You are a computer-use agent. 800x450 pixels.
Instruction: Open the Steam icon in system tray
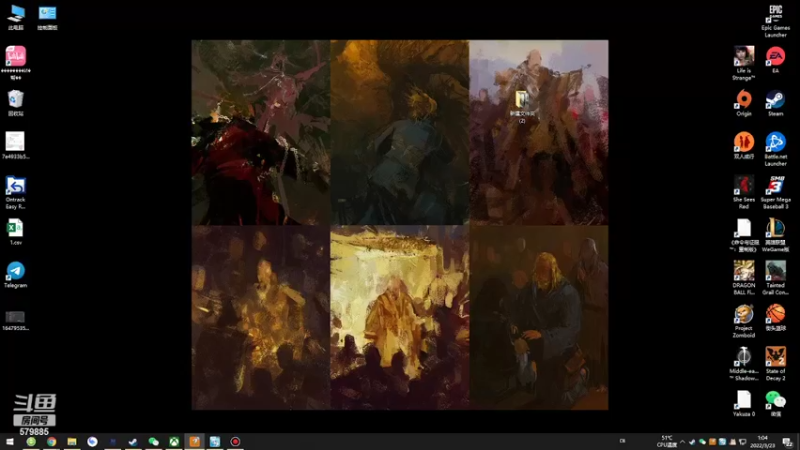[692, 442]
